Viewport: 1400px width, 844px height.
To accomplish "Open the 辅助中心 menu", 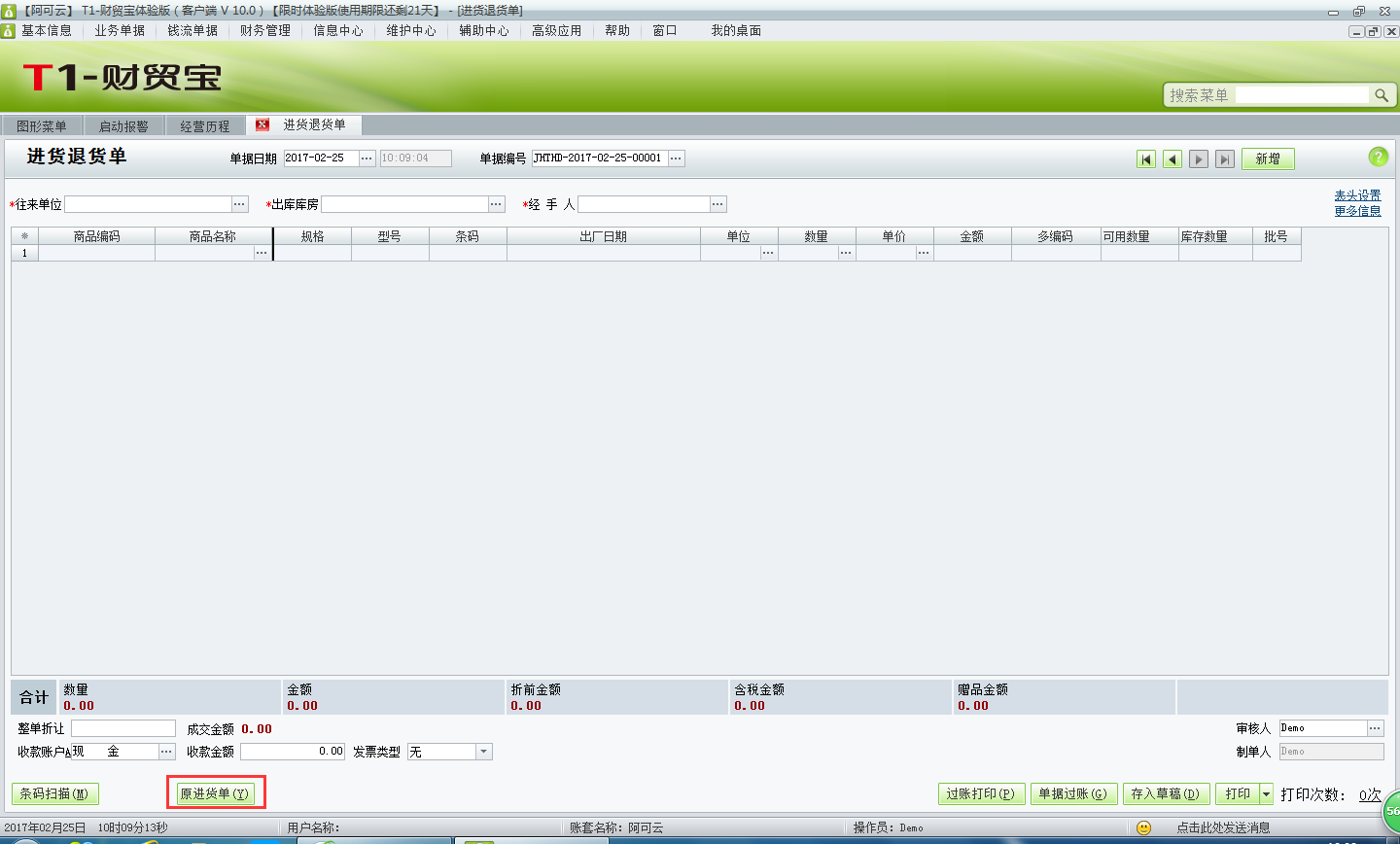I will tap(484, 30).
